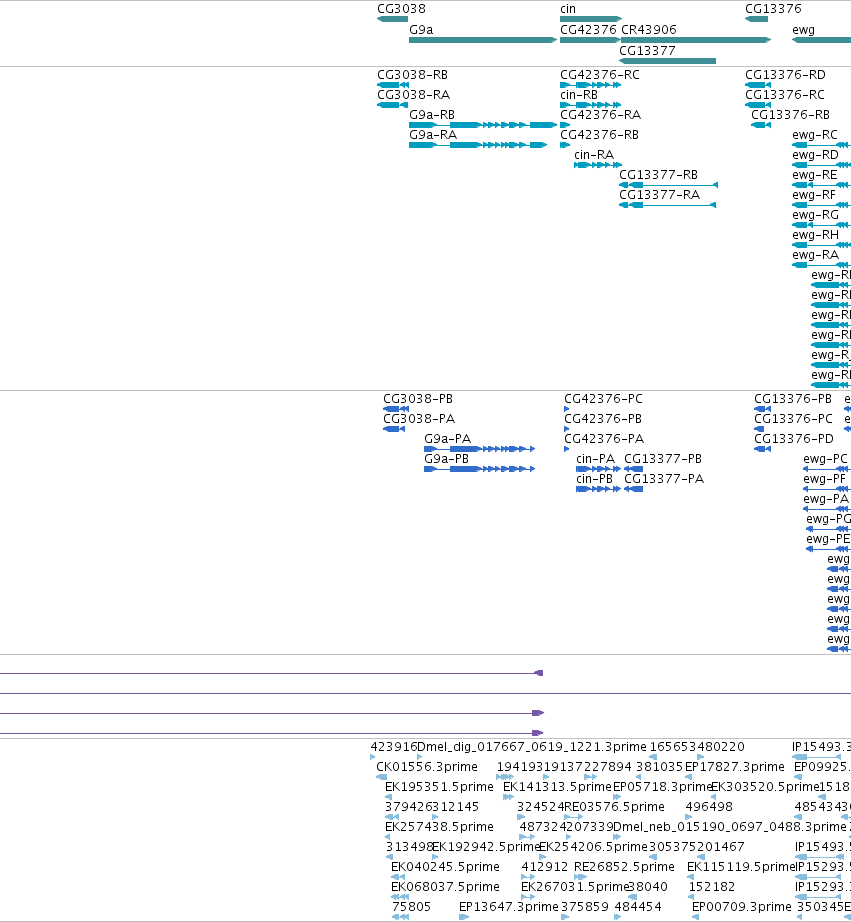Screen dimensions: 851x922
Task: Click the CG13377 gene label
Action: [647, 51]
